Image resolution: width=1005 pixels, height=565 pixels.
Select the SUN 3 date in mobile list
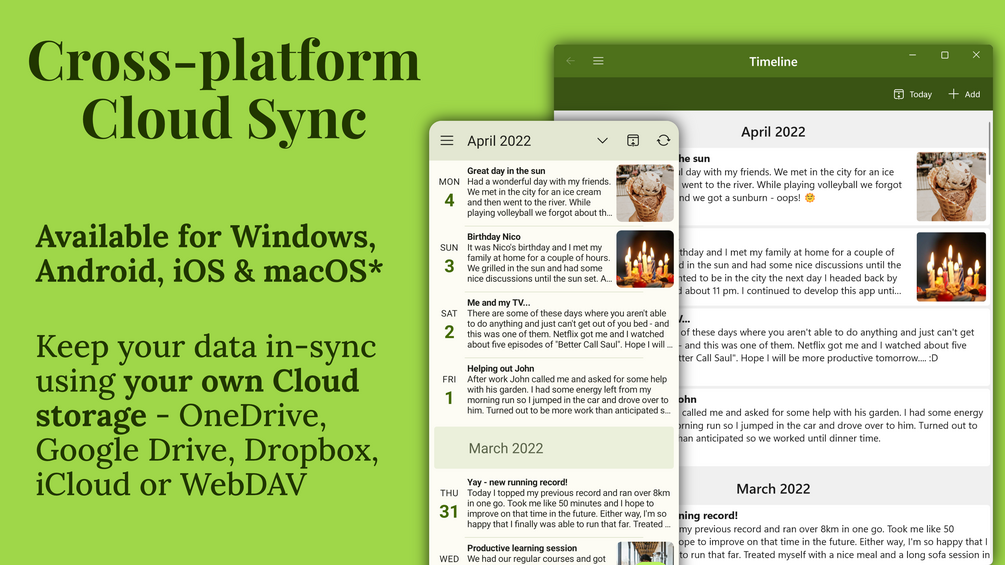click(x=449, y=259)
